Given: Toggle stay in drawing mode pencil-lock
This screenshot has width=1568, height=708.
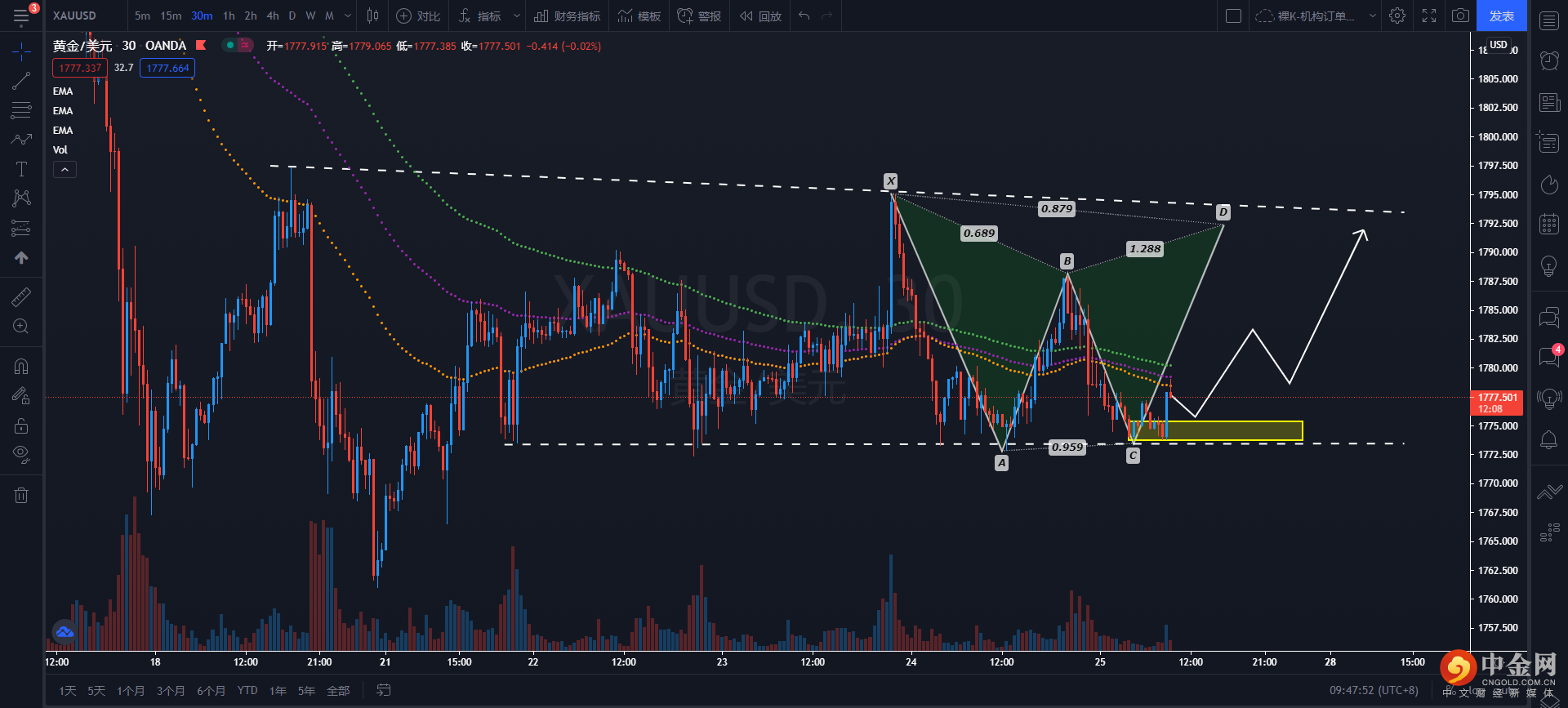Looking at the screenshot, I should pyautogui.click(x=21, y=396).
